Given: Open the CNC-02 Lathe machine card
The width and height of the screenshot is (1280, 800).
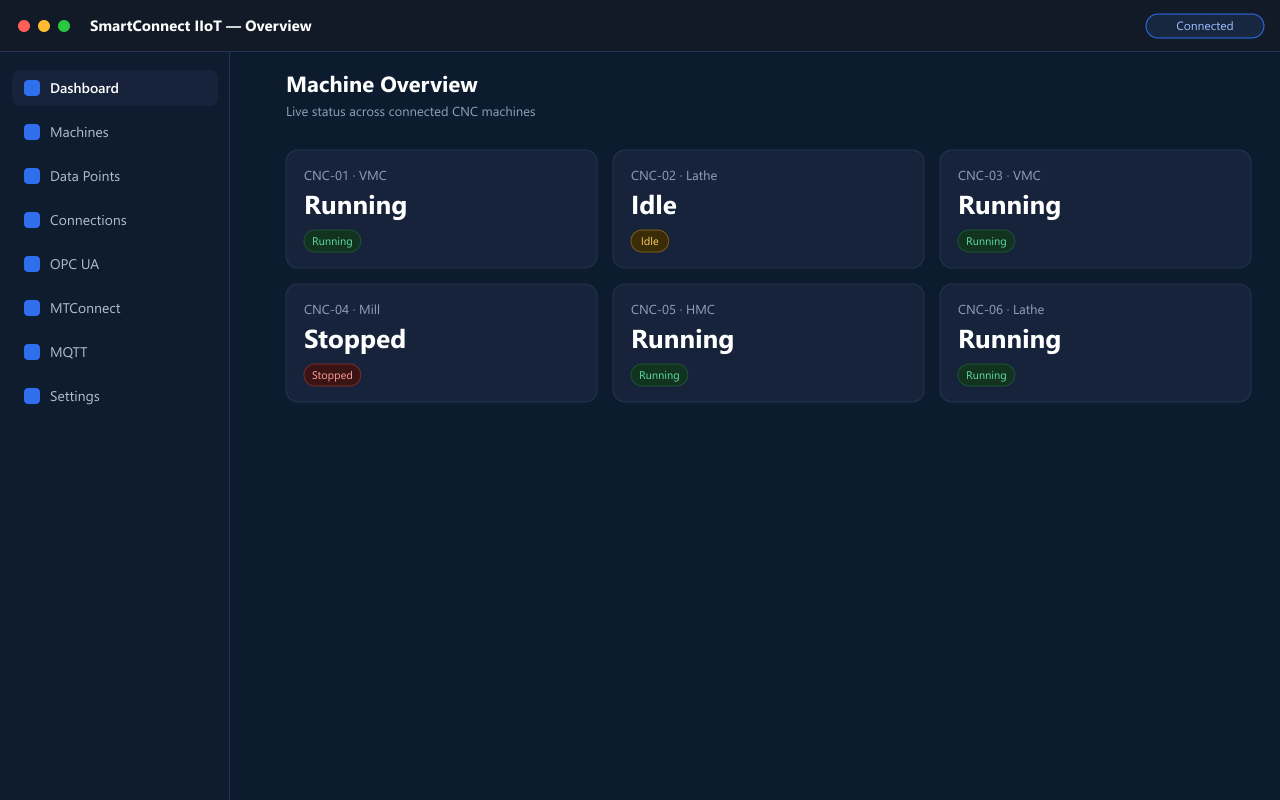Looking at the screenshot, I should pyautogui.click(x=768, y=209).
